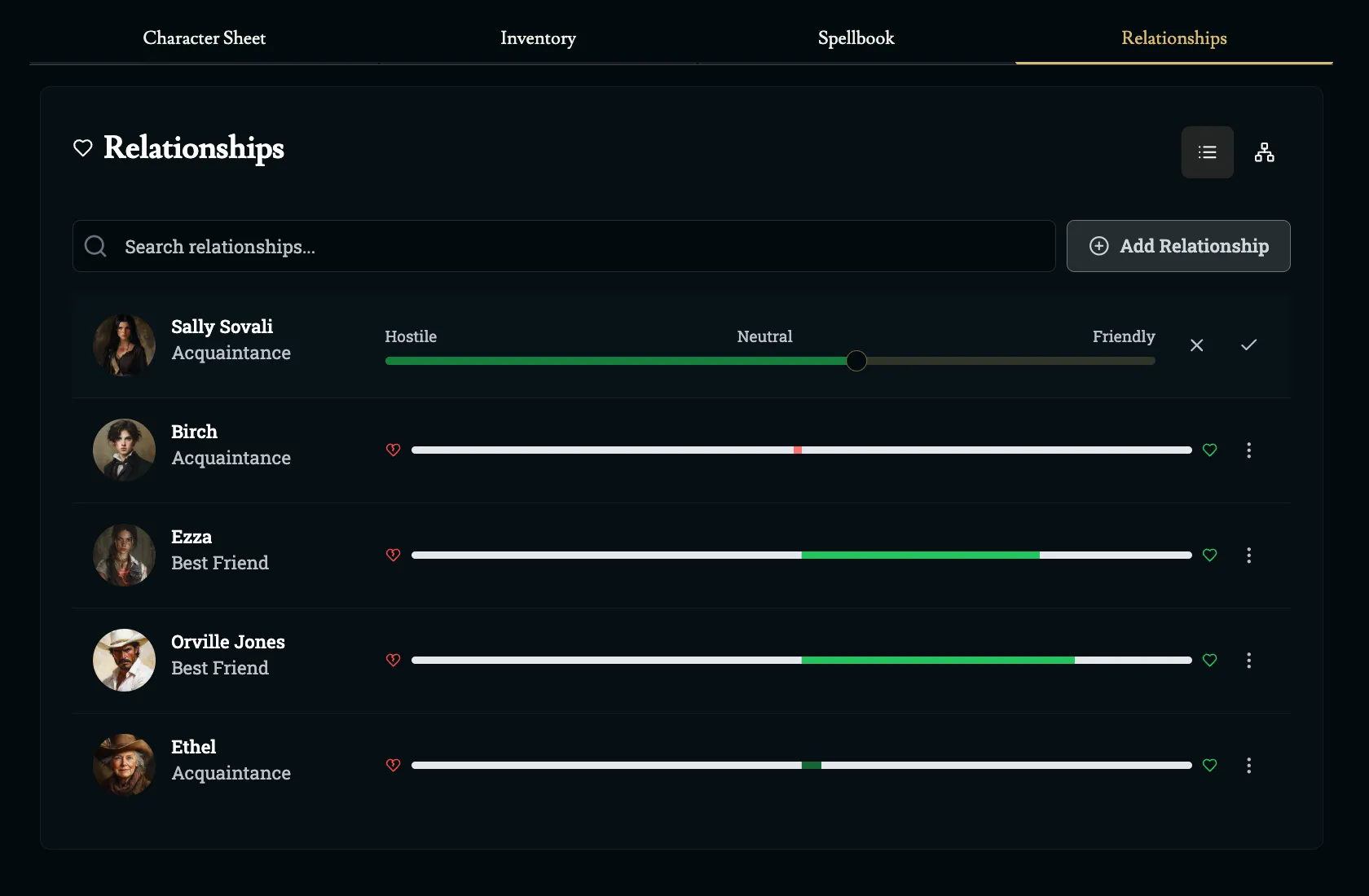Viewport: 1369px width, 896px height.
Task: Switch to the Inventory tab
Action: [x=538, y=38]
